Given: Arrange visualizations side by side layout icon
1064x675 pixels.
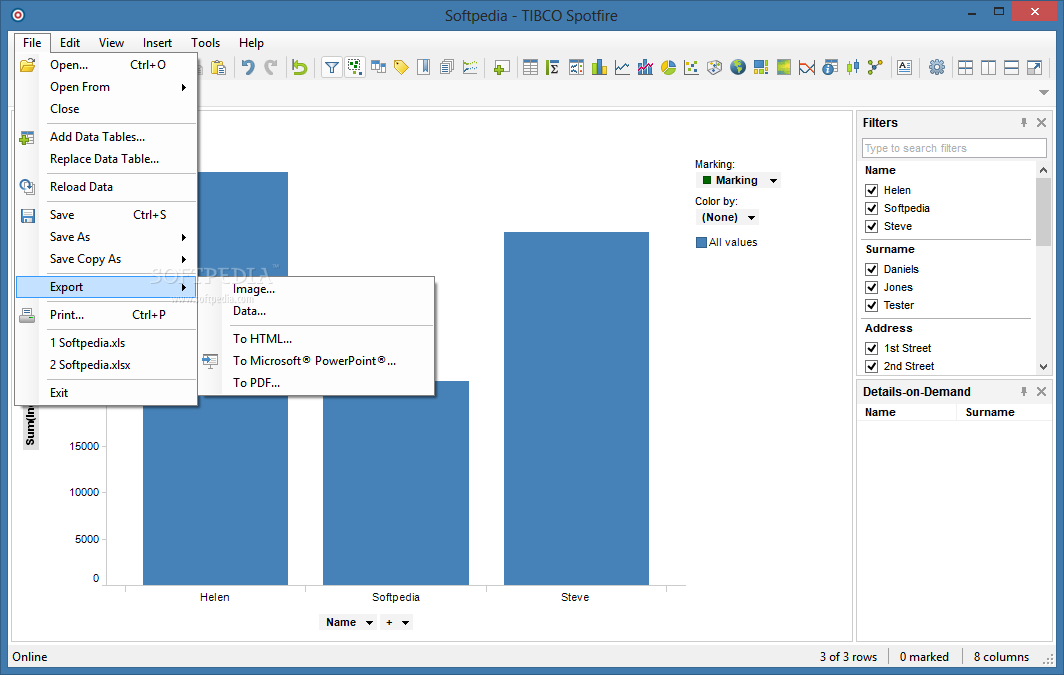Looking at the screenshot, I should (989, 67).
